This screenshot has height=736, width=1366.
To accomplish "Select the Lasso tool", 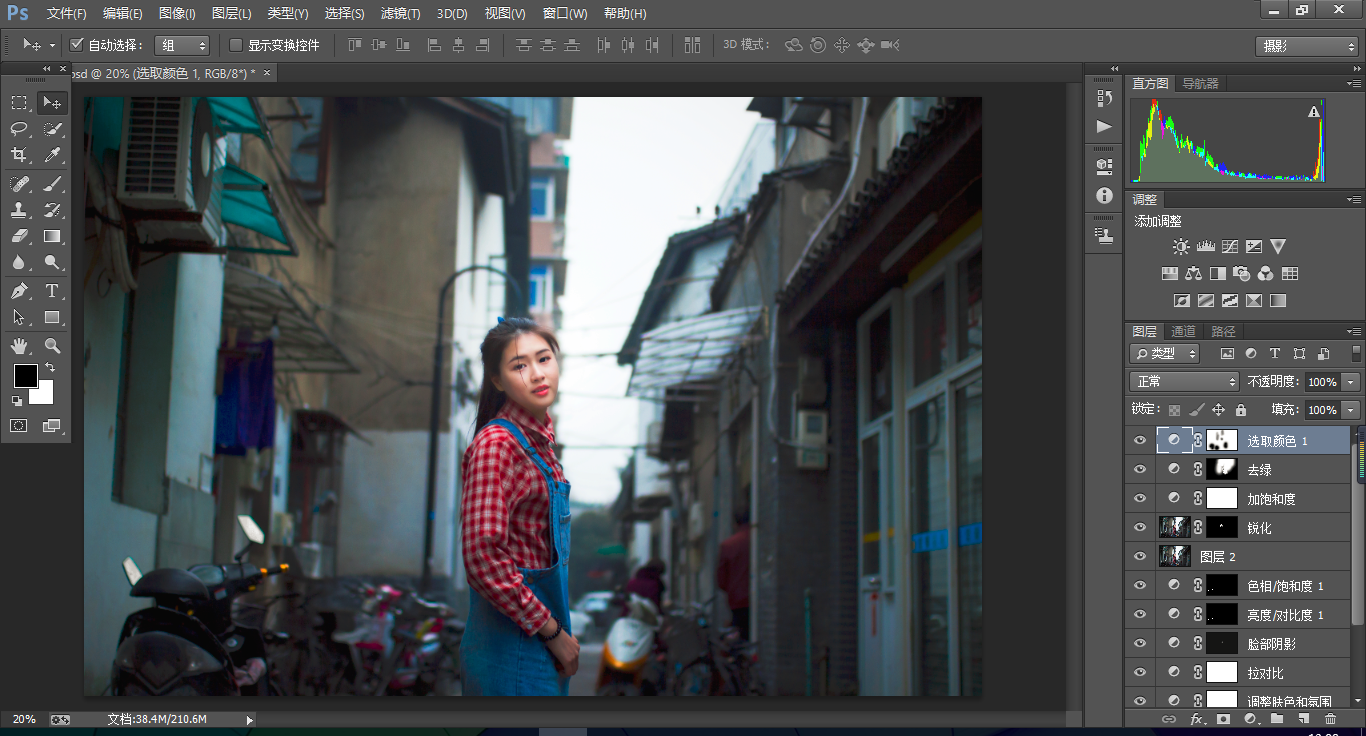I will [19, 129].
